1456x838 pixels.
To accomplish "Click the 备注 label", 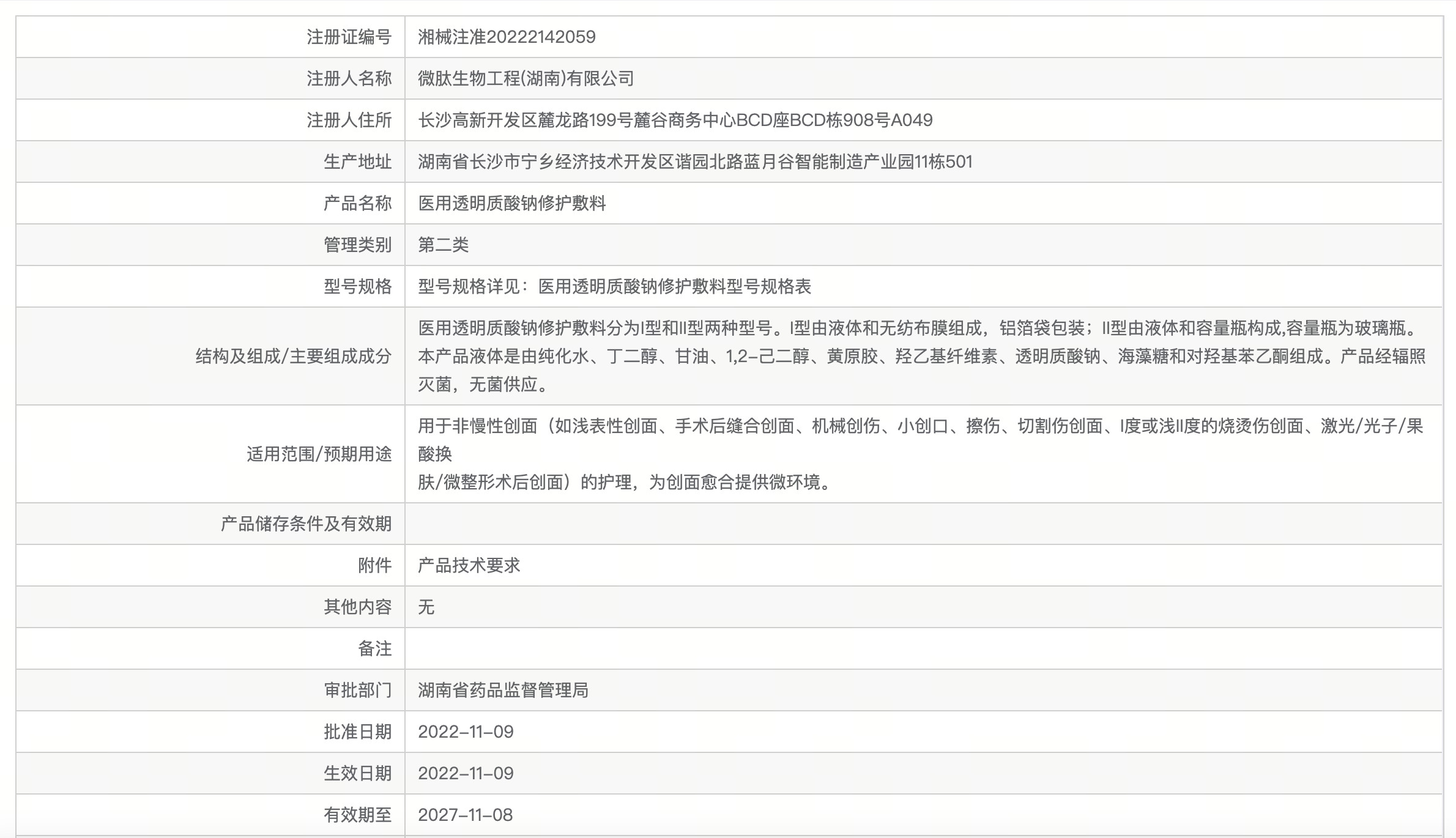I will [375, 648].
